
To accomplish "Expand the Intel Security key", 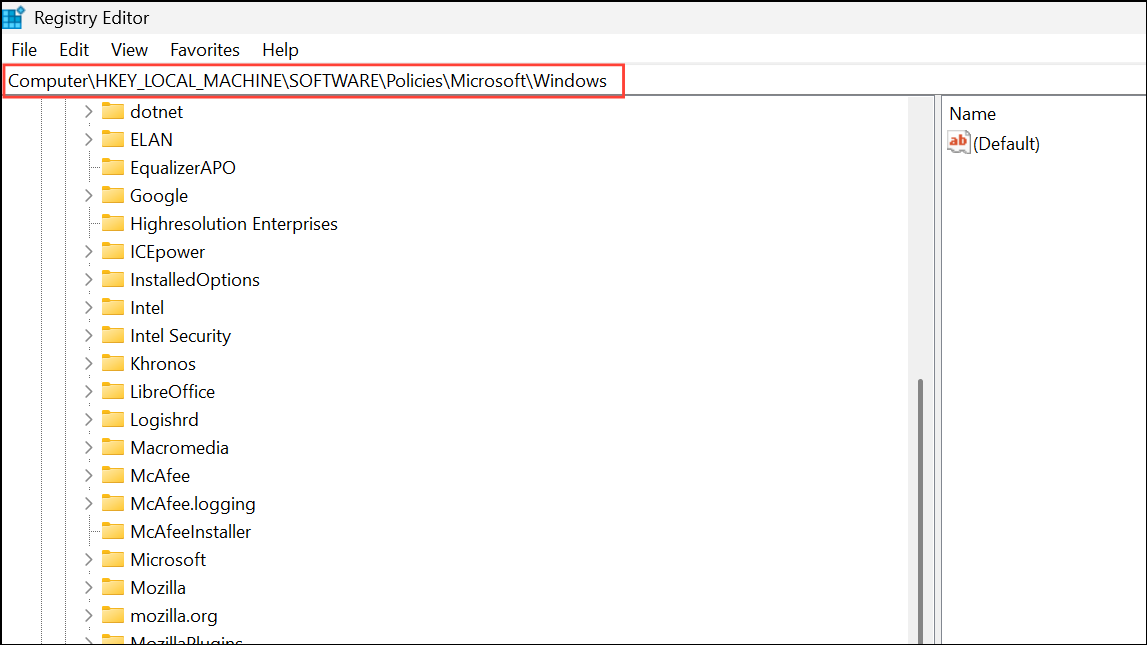I will coord(89,336).
